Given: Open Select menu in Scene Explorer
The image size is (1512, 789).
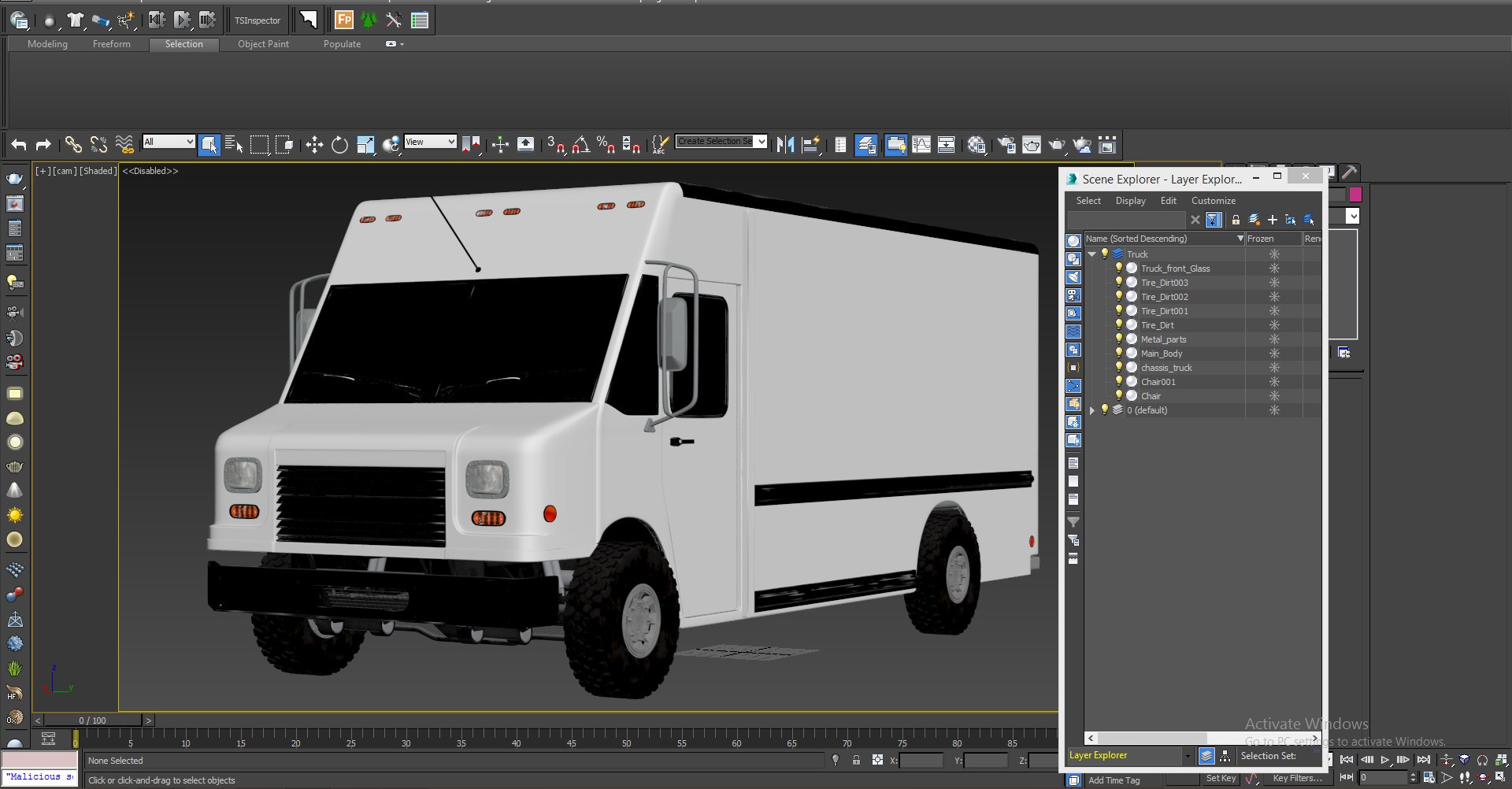Looking at the screenshot, I should tap(1088, 201).
